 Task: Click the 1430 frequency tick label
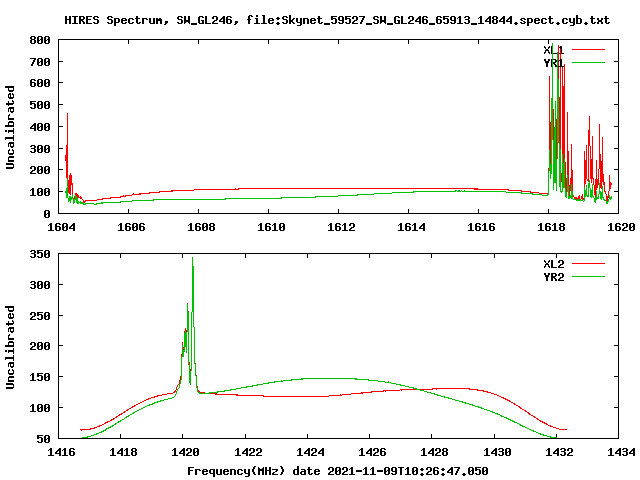[497, 452]
